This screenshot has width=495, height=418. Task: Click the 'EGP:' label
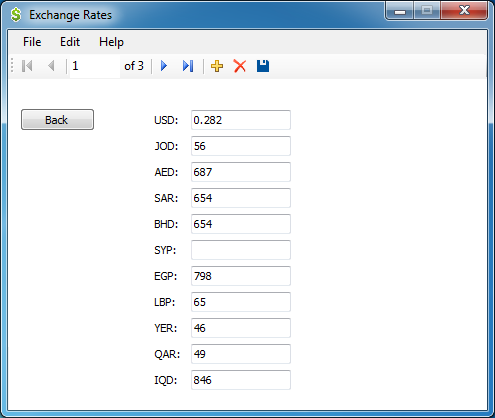[165, 276]
